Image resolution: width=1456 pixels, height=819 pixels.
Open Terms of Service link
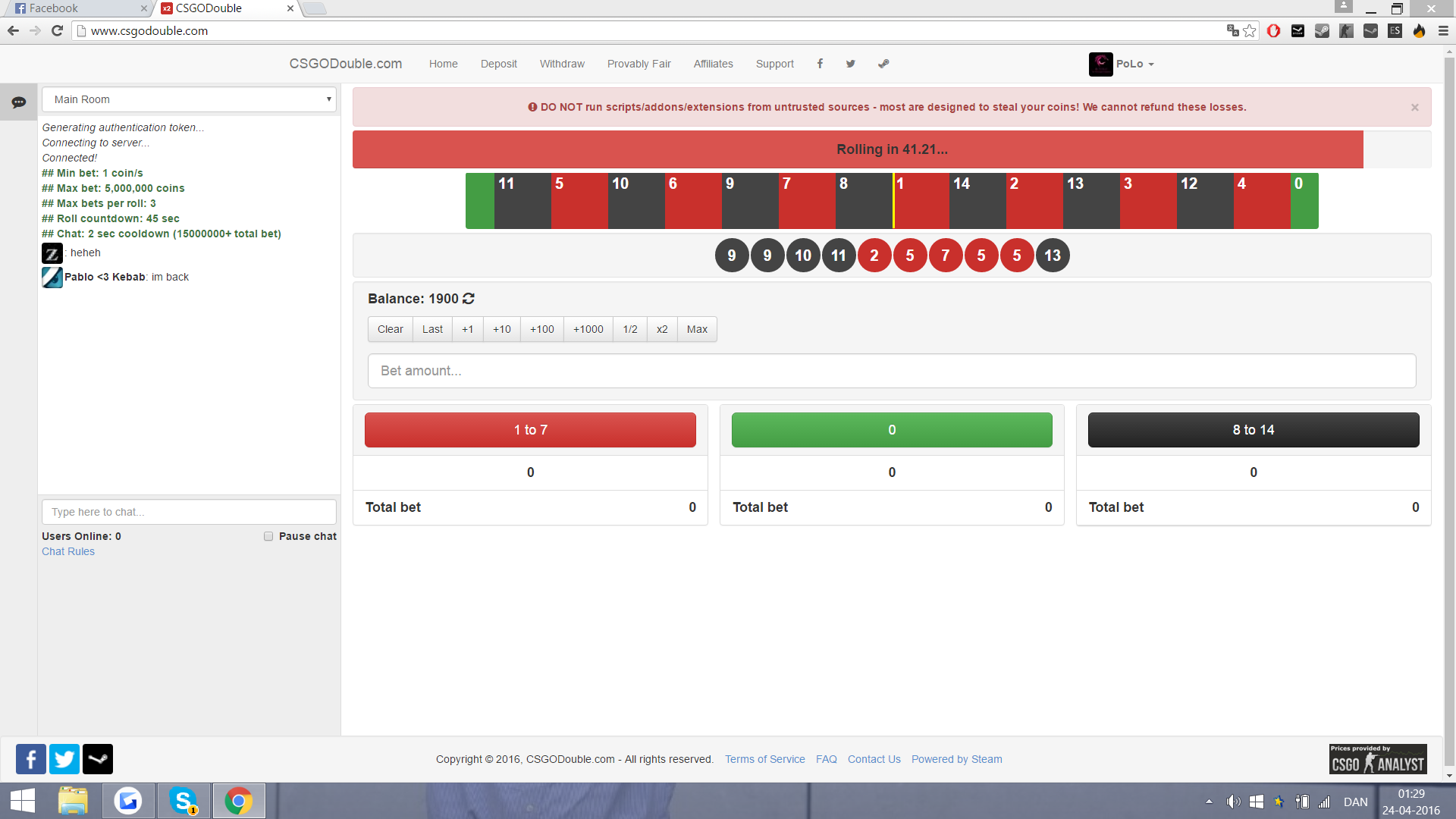[x=765, y=759]
